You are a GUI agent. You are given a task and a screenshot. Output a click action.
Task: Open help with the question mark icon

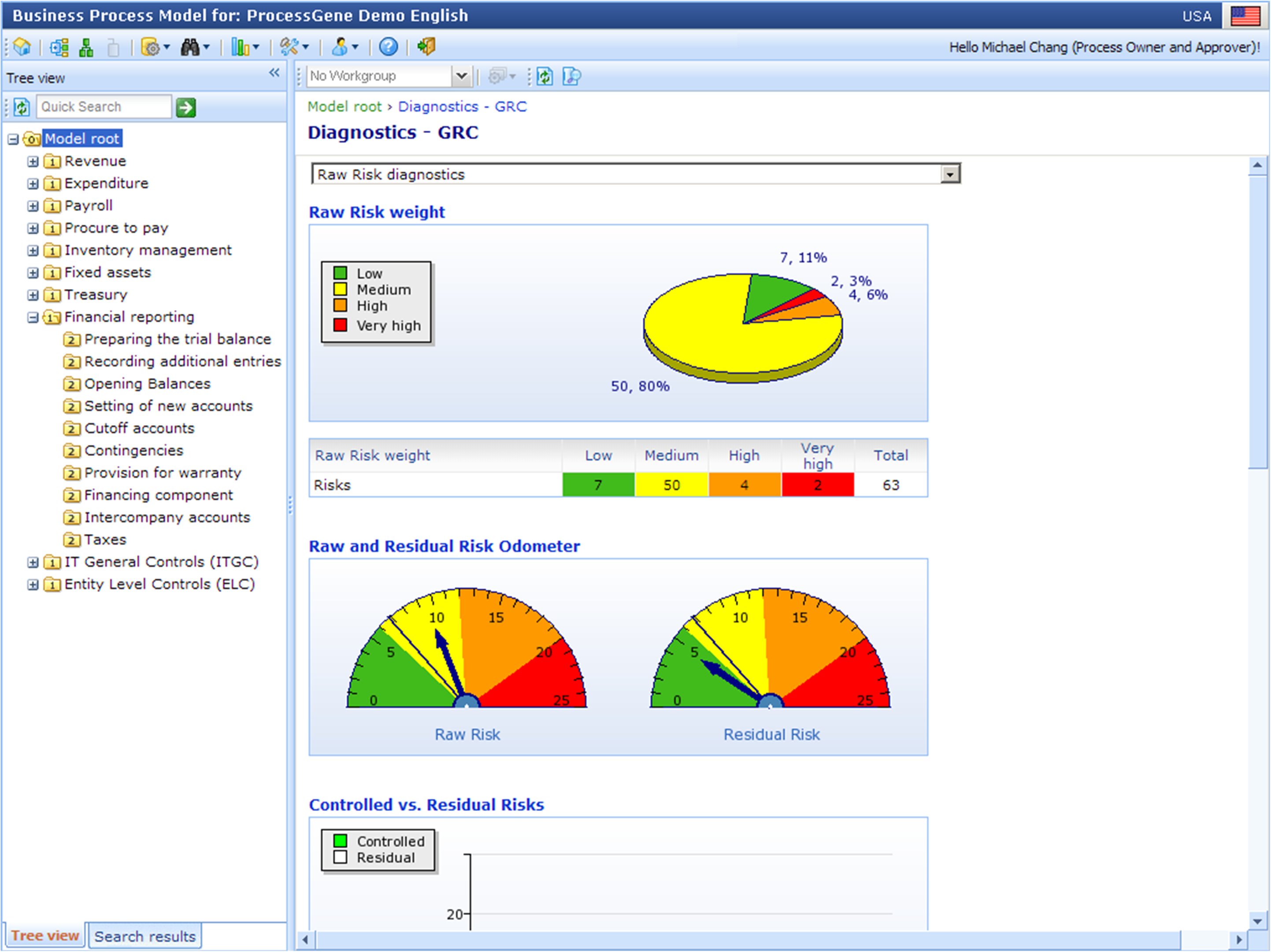389,47
